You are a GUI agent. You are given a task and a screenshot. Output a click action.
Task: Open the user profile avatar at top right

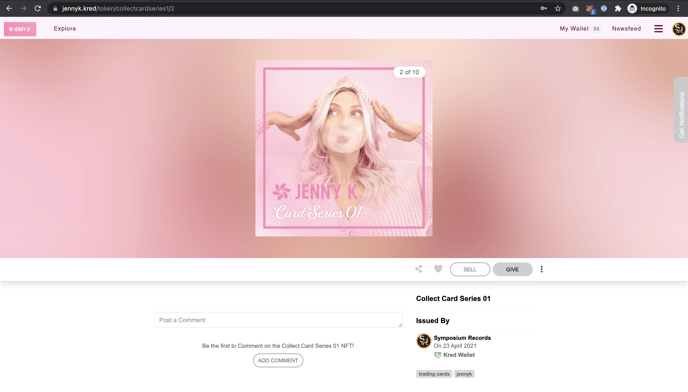click(x=679, y=29)
